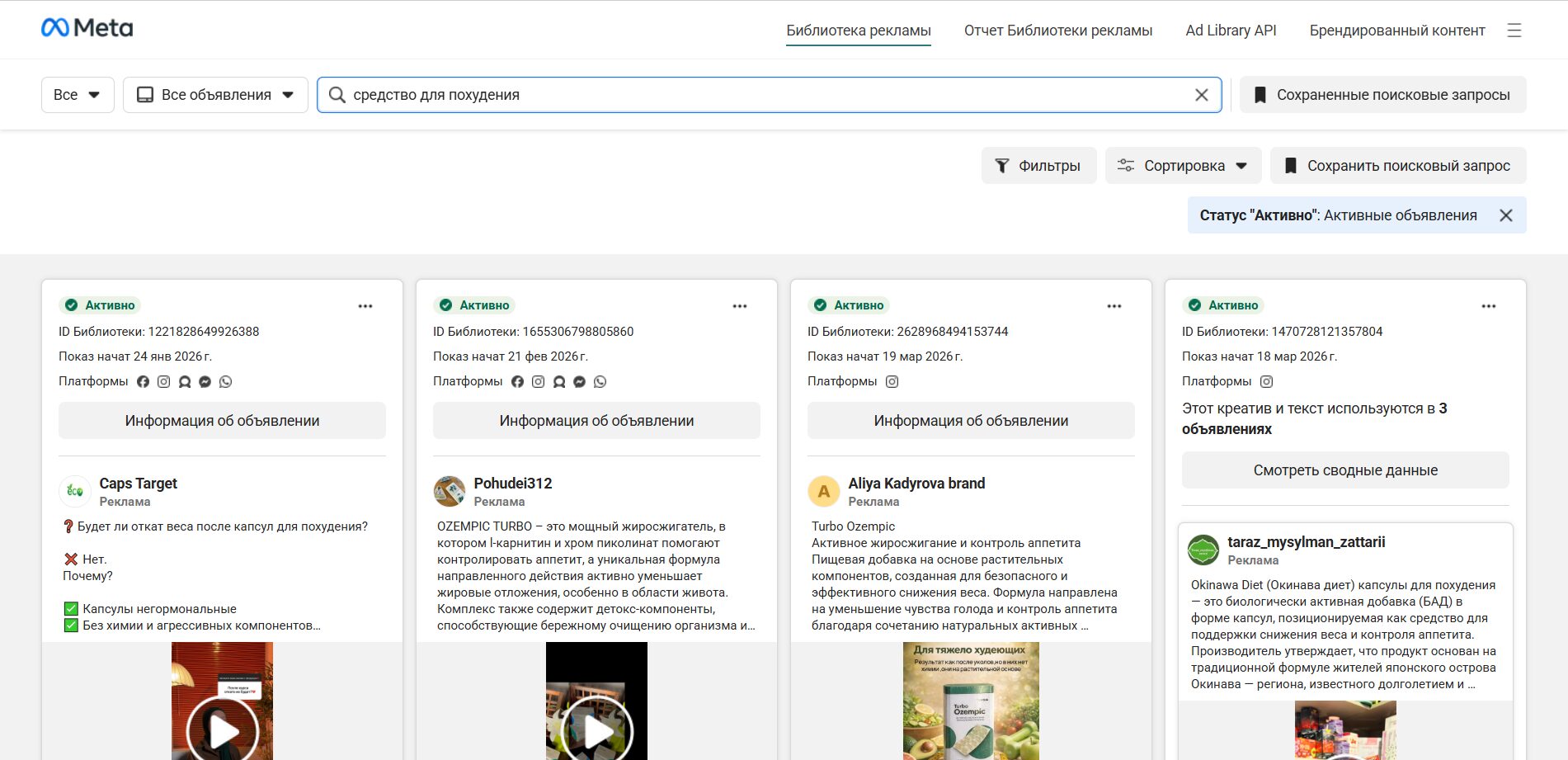Click the Meta logo
This screenshot has width=1568, height=760.
pyautogui.click(x=87, y=28)
